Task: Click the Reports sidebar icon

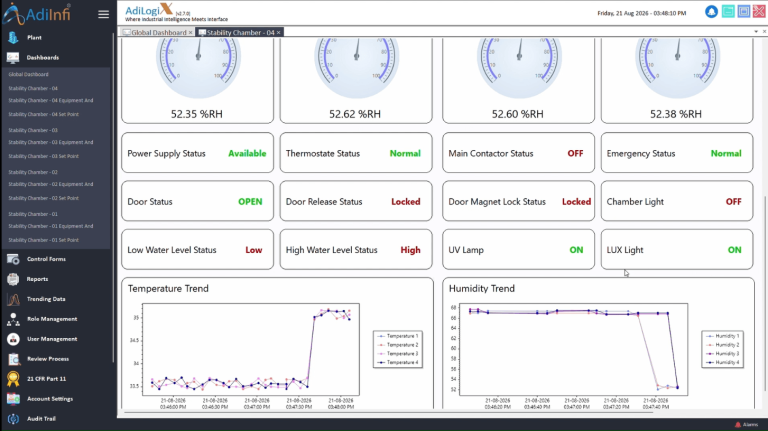Action: 13,279
